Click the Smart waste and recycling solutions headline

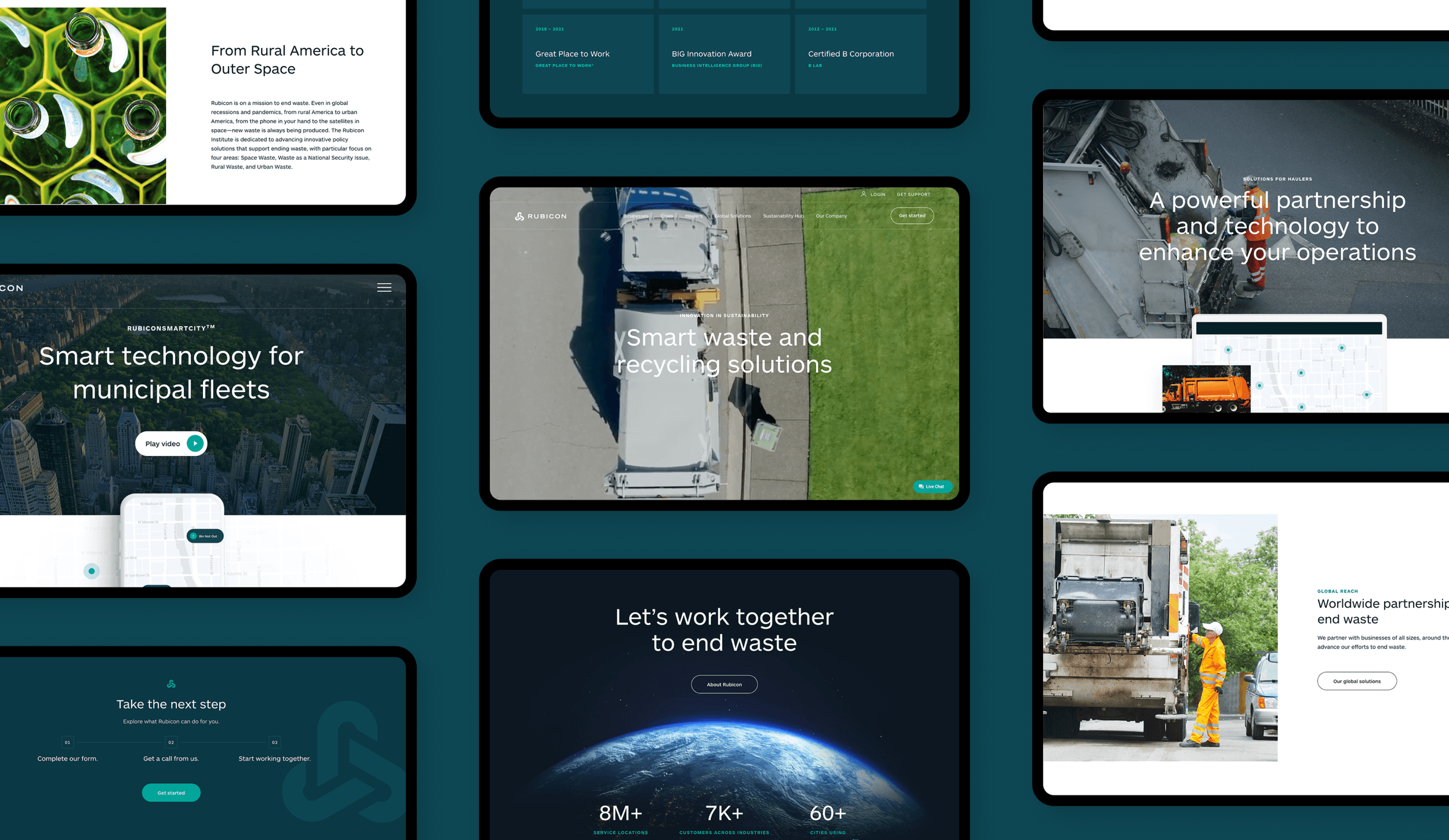tap(724, 351)
